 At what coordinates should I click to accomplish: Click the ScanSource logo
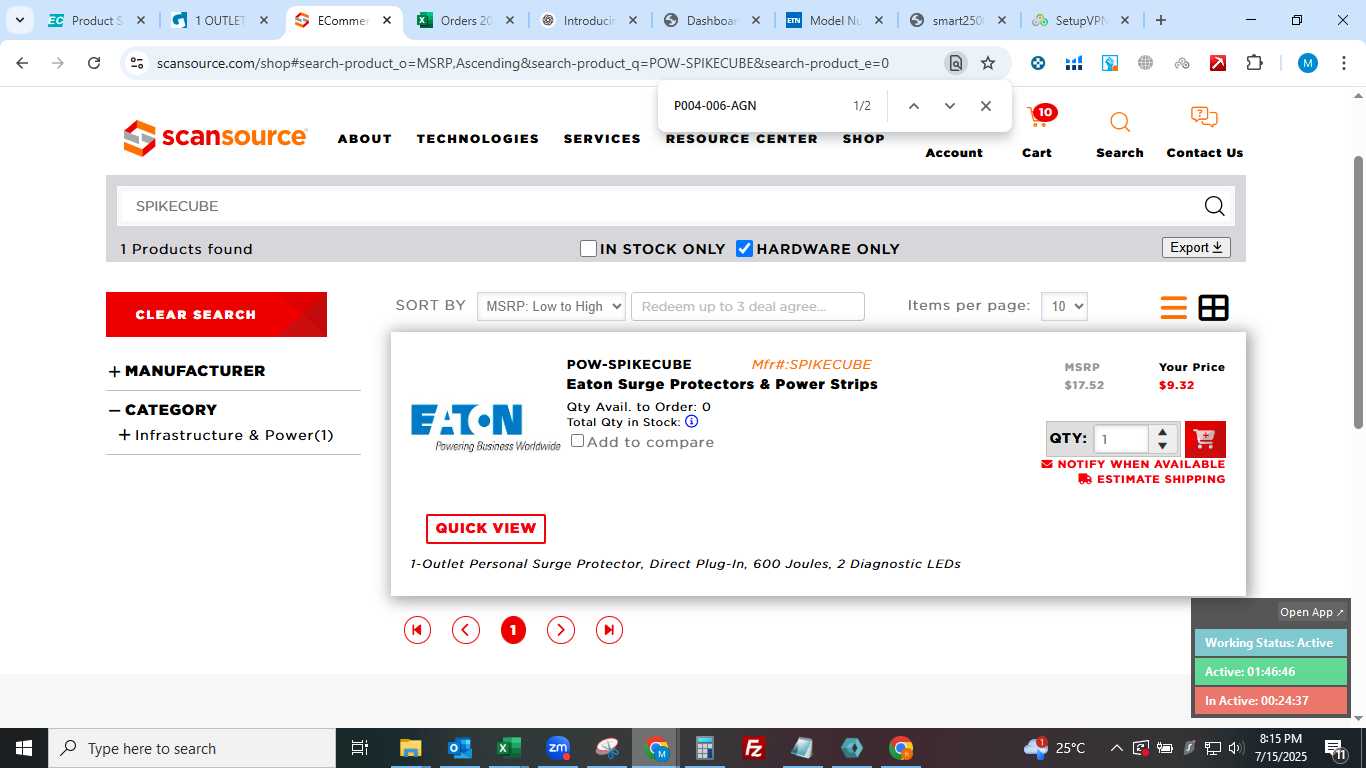(215, 138)
